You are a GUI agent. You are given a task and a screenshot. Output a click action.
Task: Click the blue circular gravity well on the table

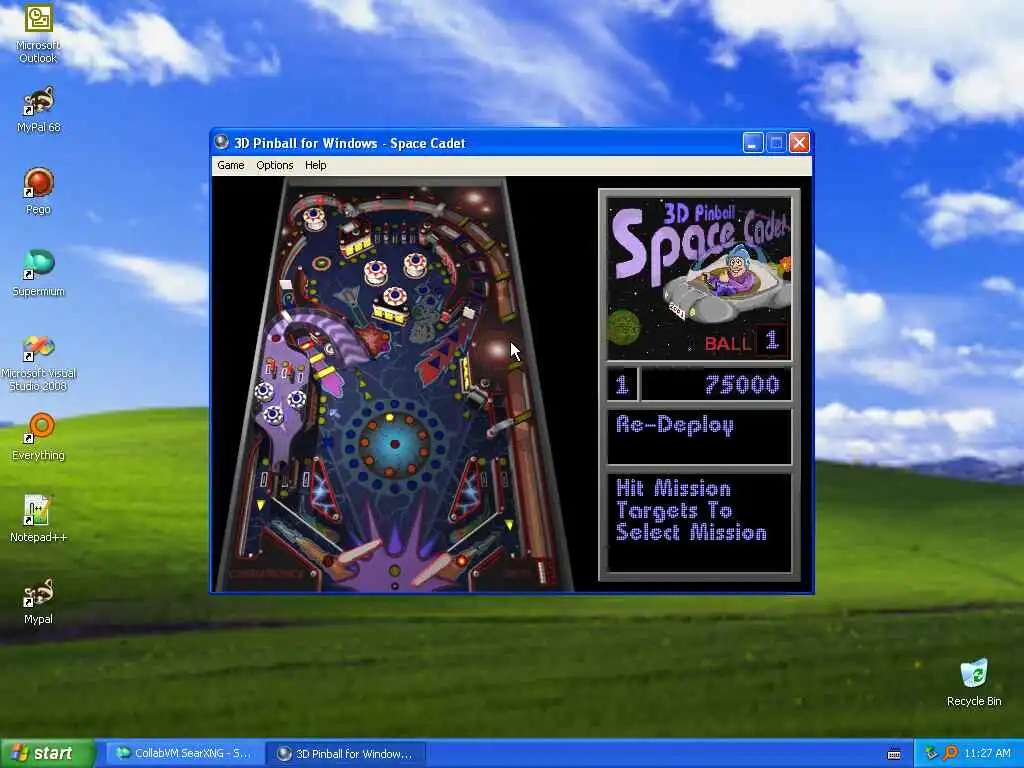(394, 443)
